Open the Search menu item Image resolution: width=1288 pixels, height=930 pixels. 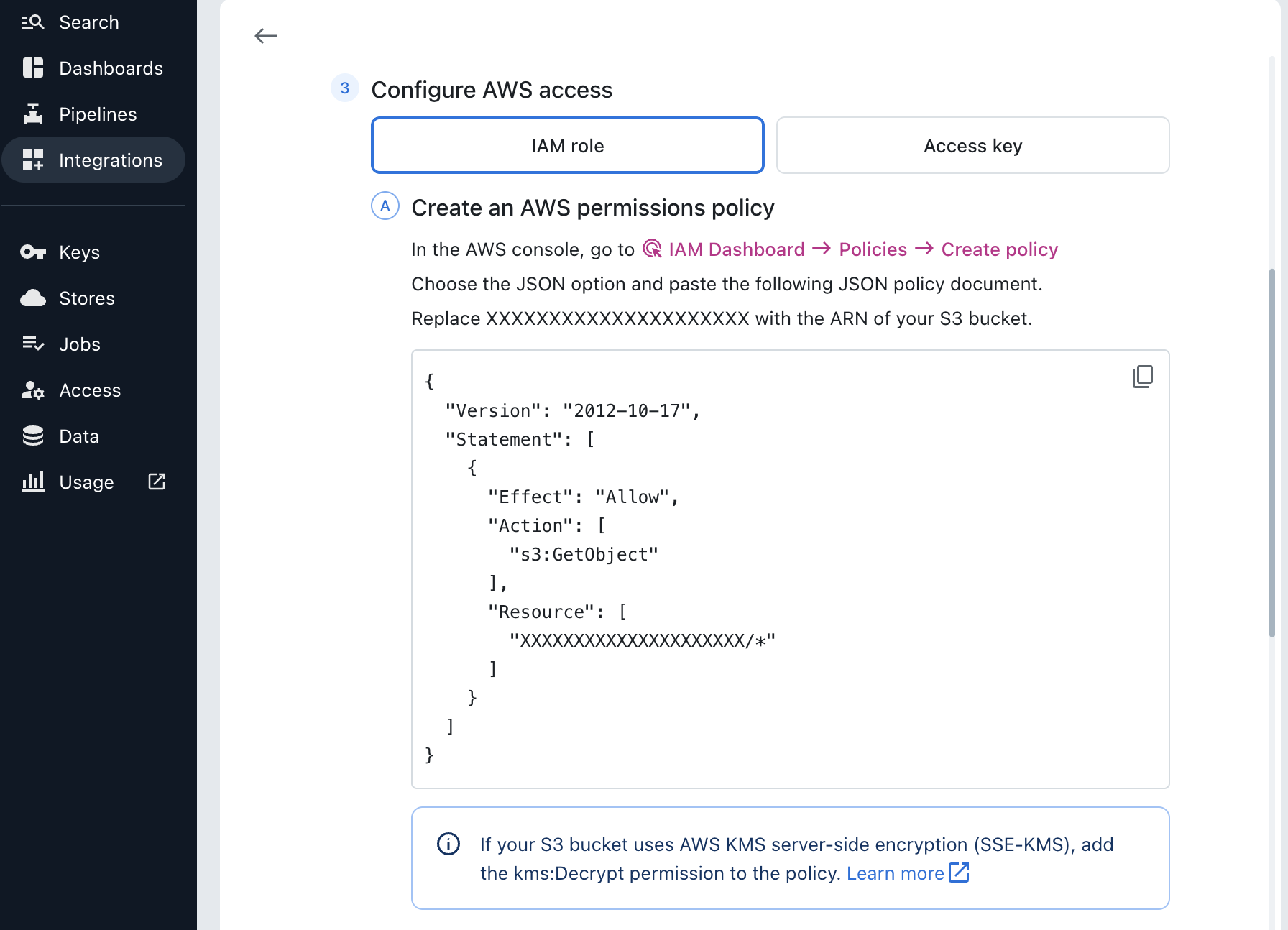click(89, 22)
